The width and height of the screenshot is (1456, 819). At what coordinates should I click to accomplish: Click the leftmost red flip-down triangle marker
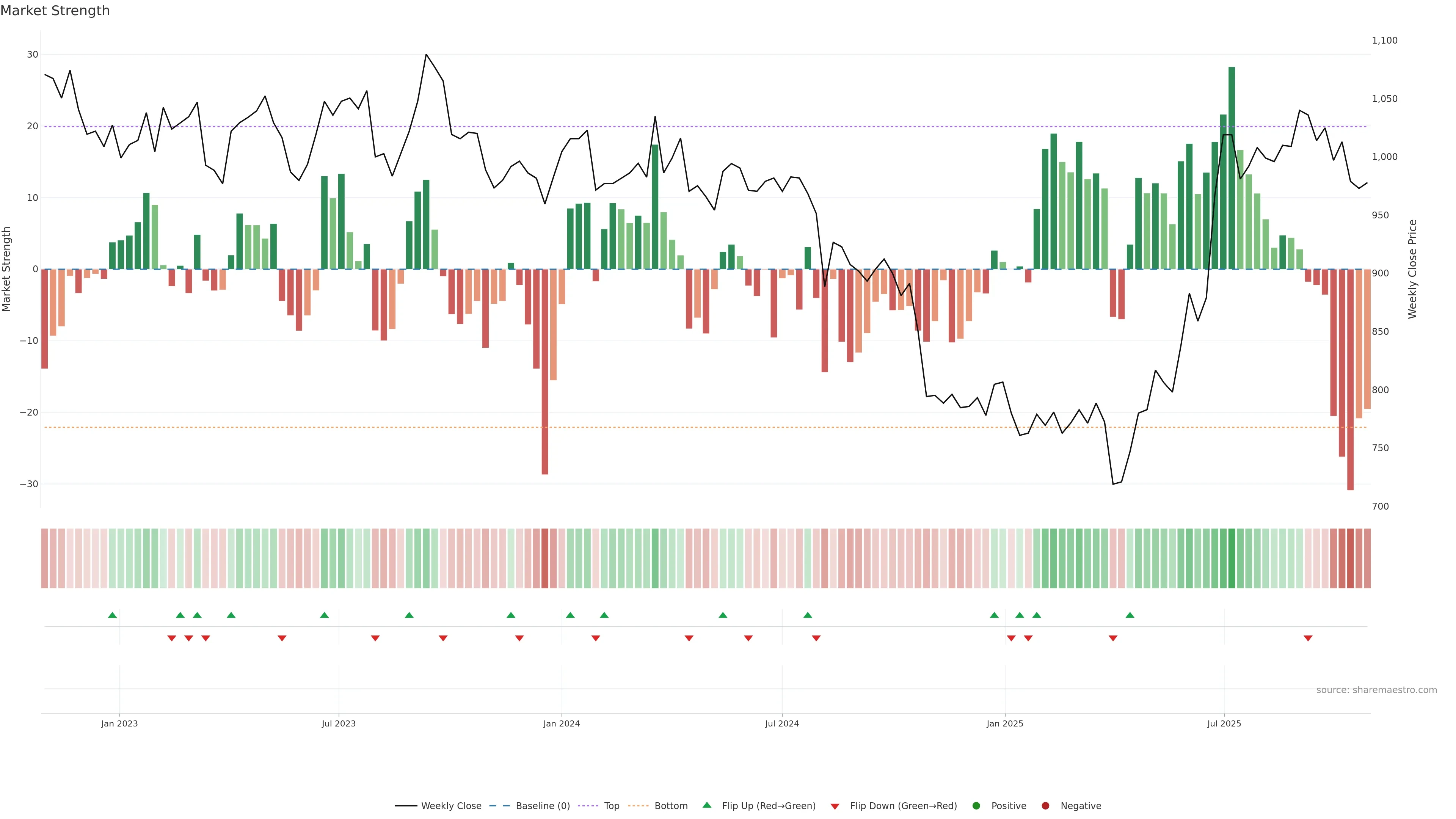point(172,638)
